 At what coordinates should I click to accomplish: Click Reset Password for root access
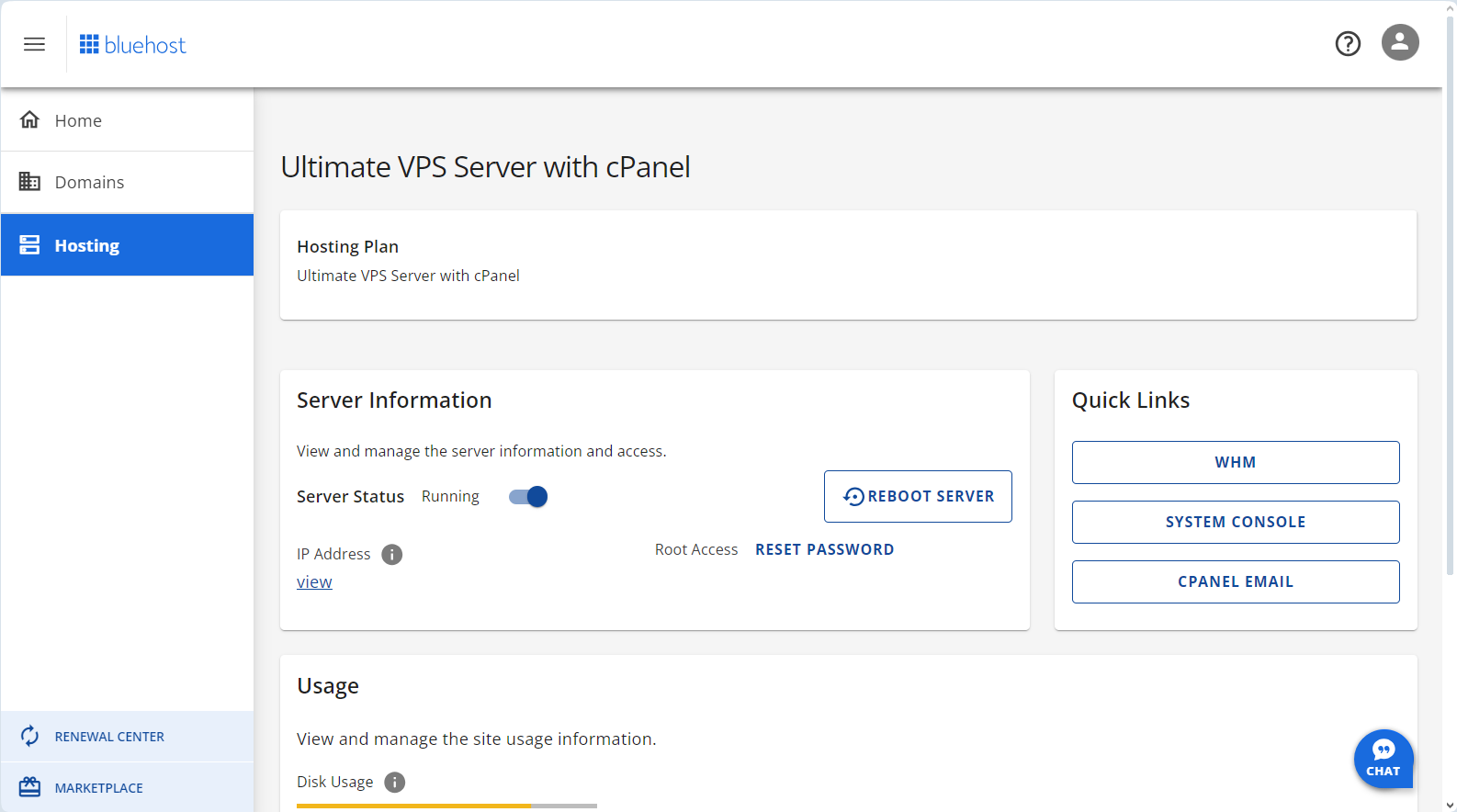(824, 549)
